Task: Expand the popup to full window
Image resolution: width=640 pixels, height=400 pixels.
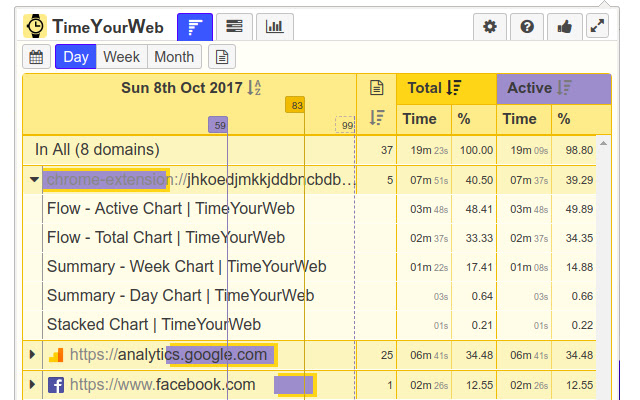Action: [x=597, y=27]
